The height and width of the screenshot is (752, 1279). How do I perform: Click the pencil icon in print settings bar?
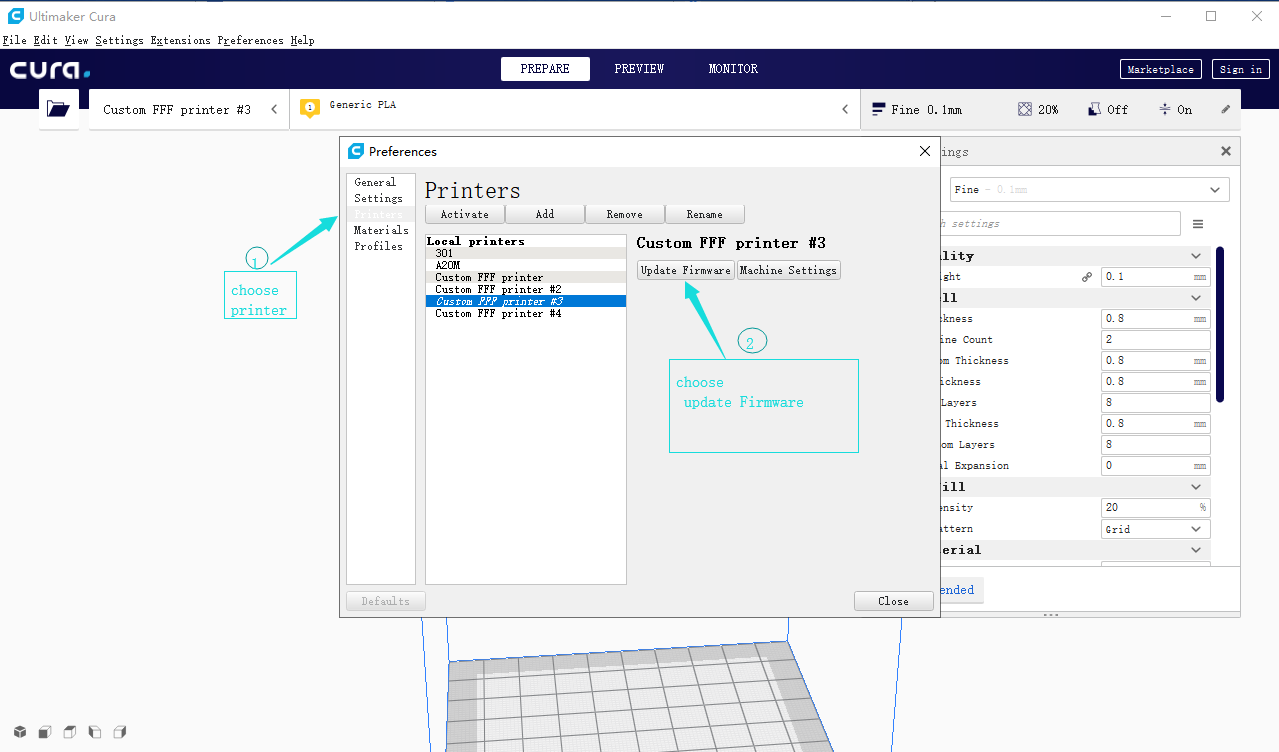(1226, 109)
